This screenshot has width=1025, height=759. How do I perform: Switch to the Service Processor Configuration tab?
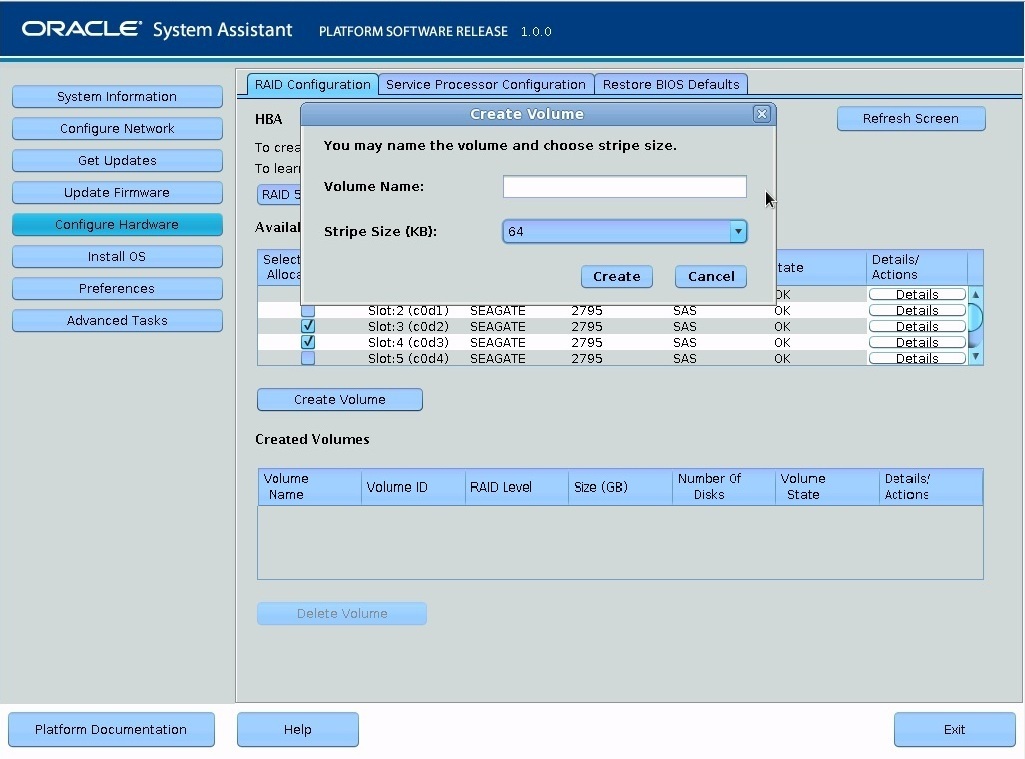click(486, 84)
